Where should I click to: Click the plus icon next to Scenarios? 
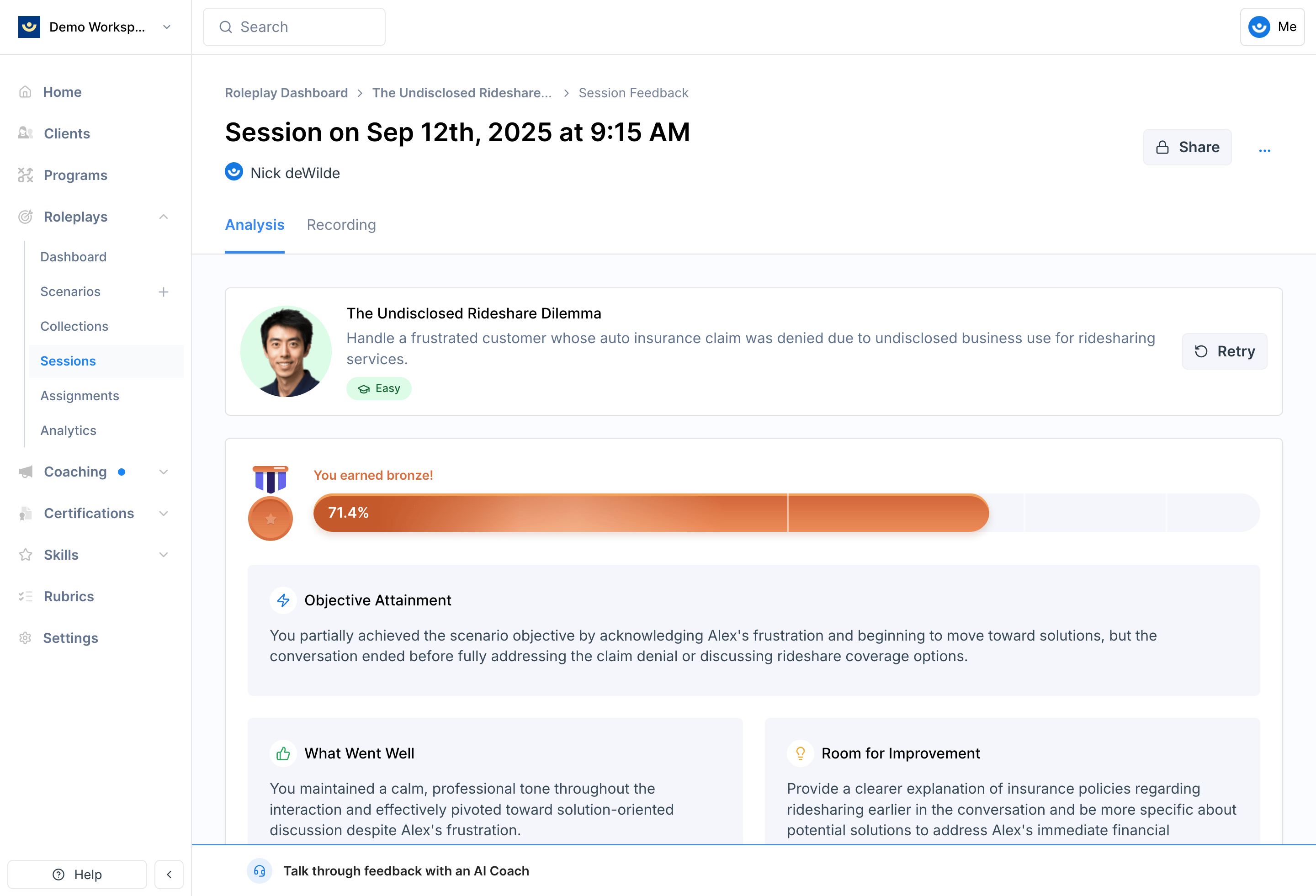pyautogui.click(x=164, y=292)
